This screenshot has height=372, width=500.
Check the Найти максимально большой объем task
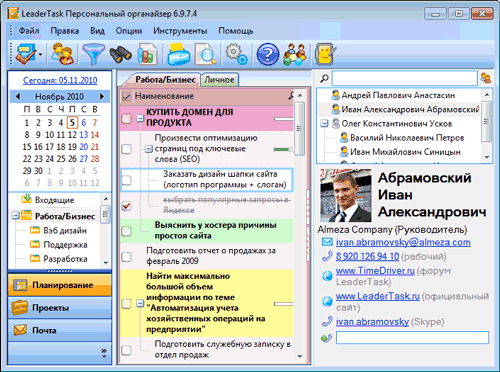(126, 303)
